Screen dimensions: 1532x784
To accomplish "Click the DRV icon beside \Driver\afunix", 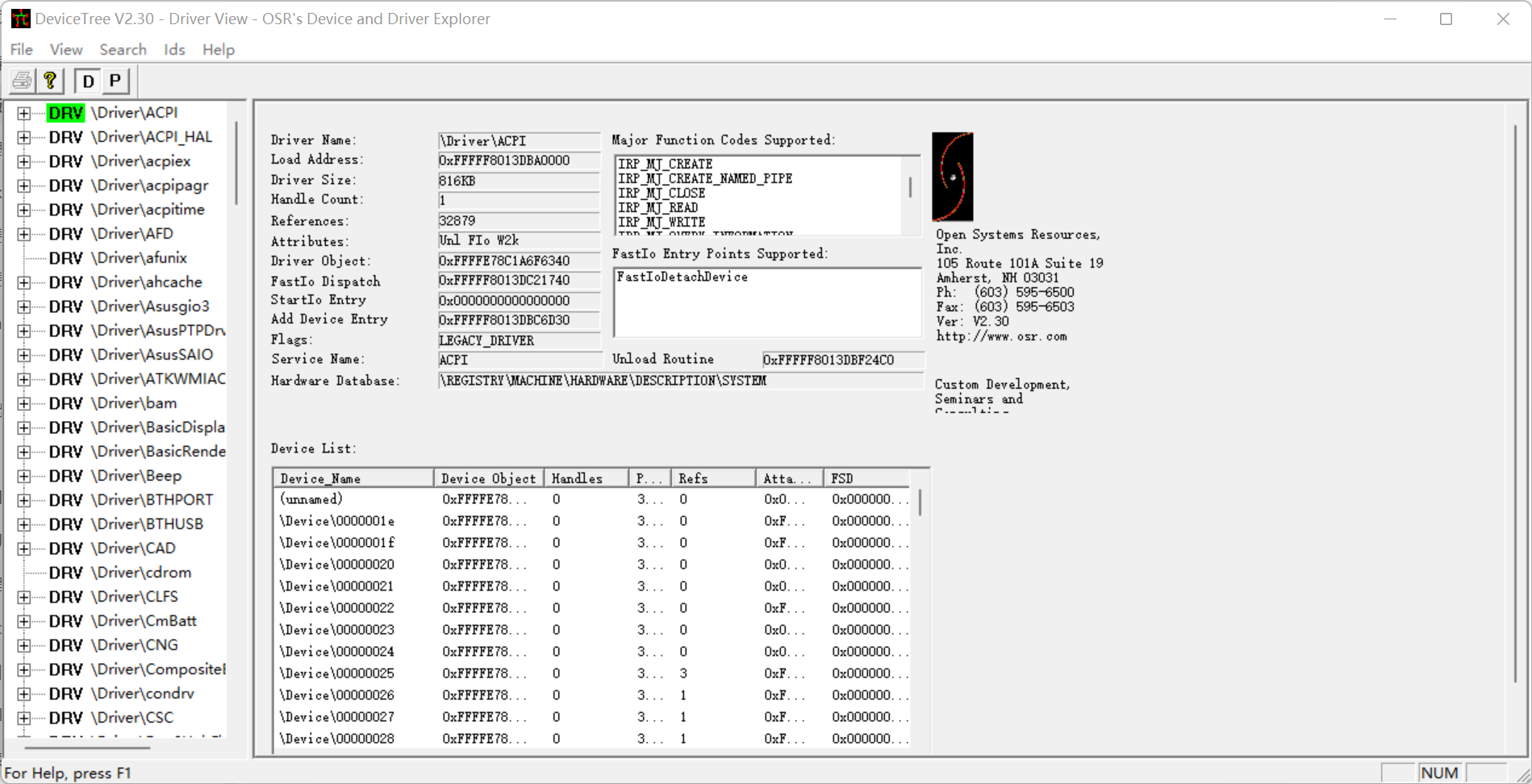I will [x=65, y=258].
